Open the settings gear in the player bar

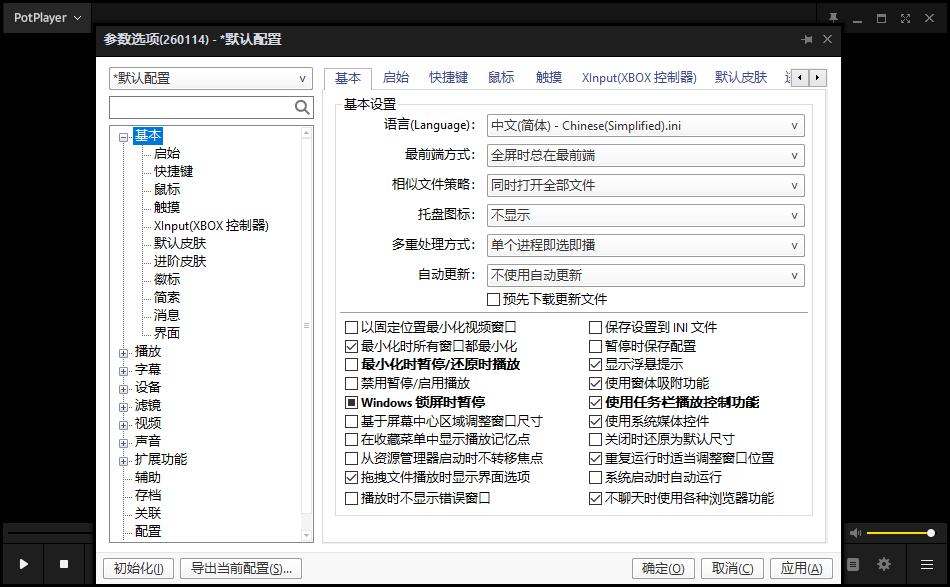point(884,564)
